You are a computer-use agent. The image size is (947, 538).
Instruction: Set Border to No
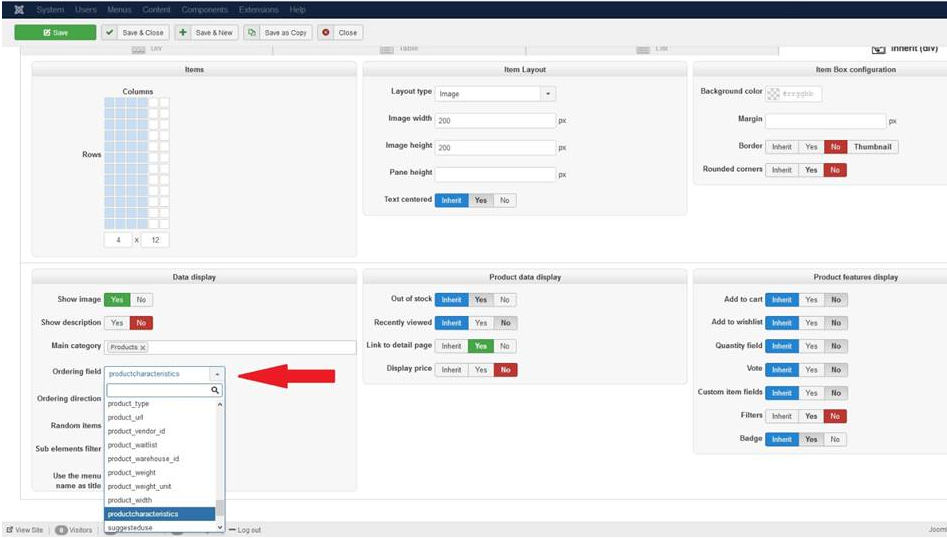click(x=835, y=147)
